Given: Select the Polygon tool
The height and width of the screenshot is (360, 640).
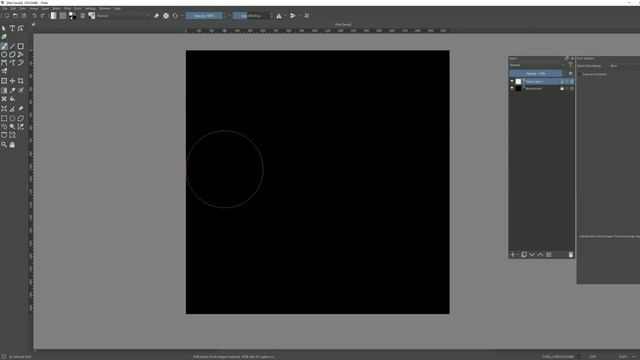Looking at the screenshot, I should coord(12,54).
